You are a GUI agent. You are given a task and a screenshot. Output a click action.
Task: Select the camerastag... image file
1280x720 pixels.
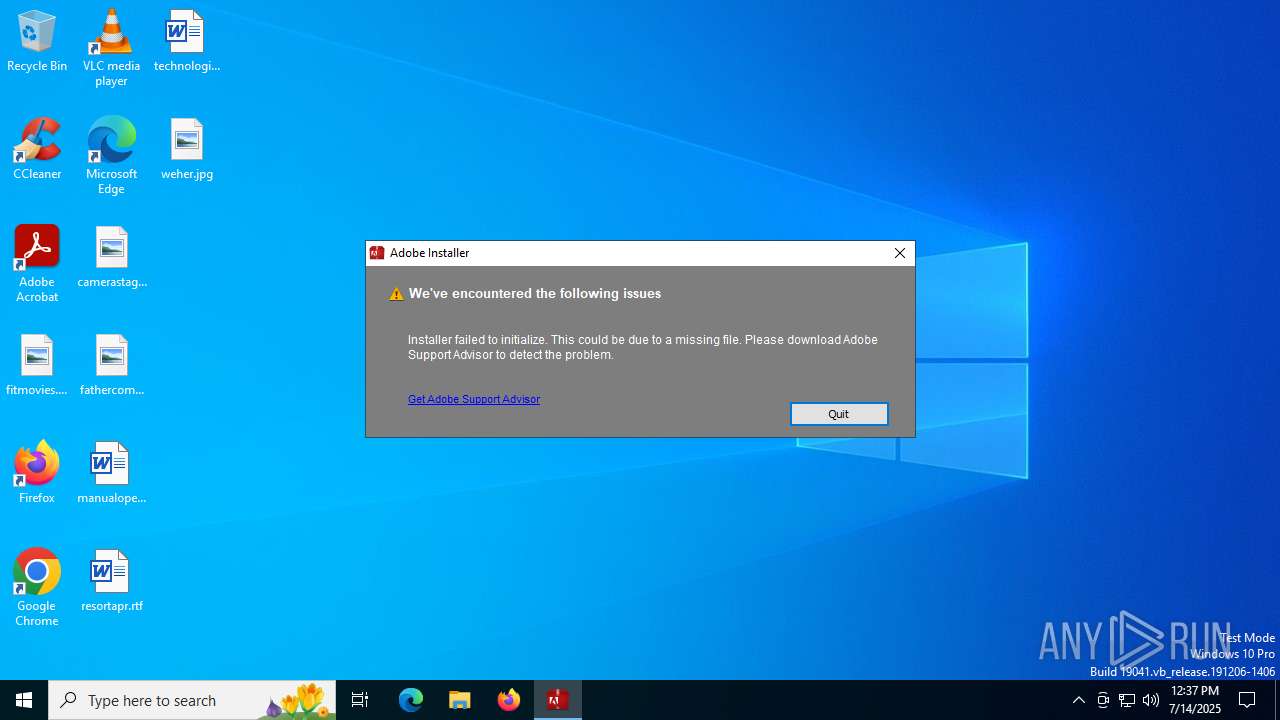[x=111, y=257]
